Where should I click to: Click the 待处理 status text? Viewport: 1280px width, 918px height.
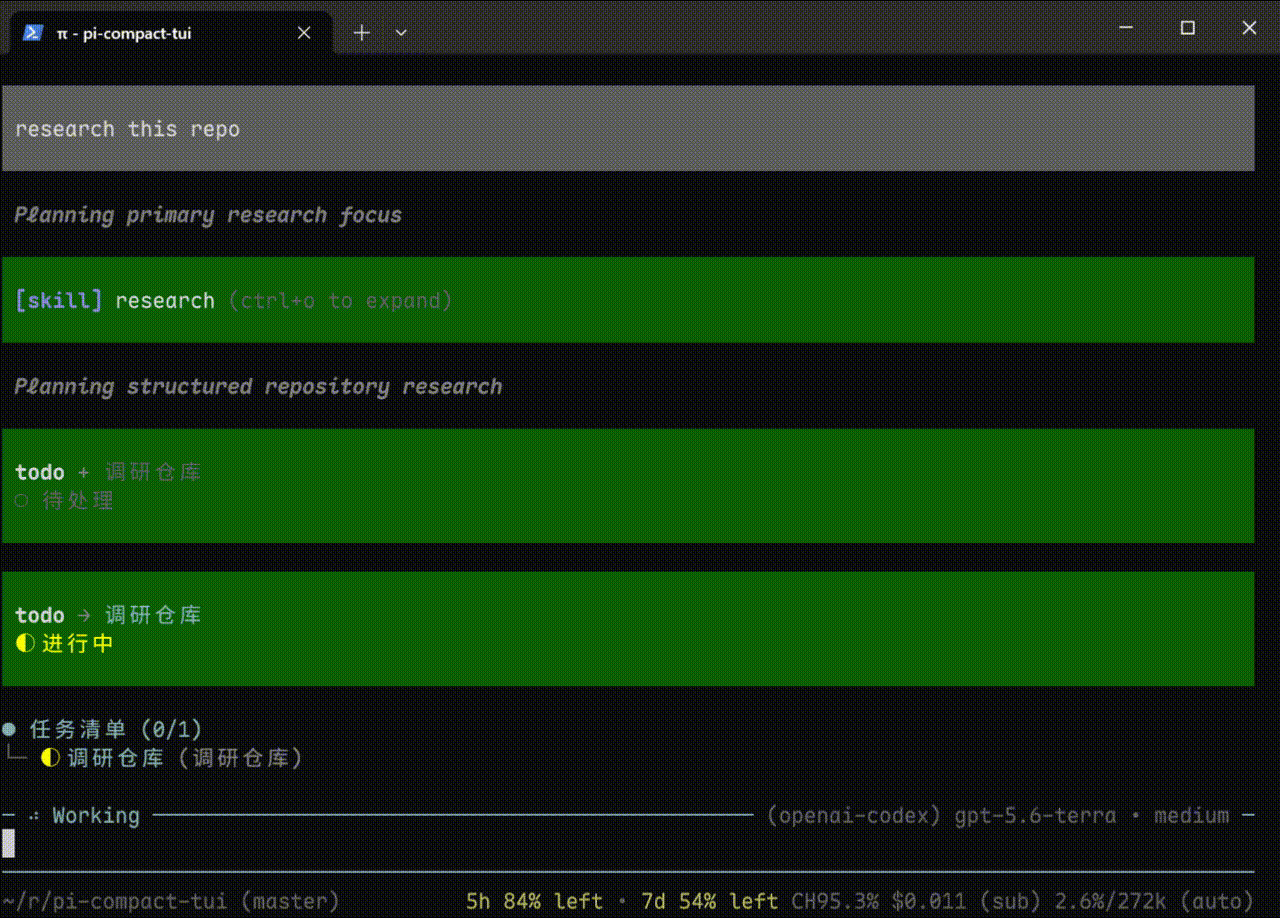click(78, 501)
